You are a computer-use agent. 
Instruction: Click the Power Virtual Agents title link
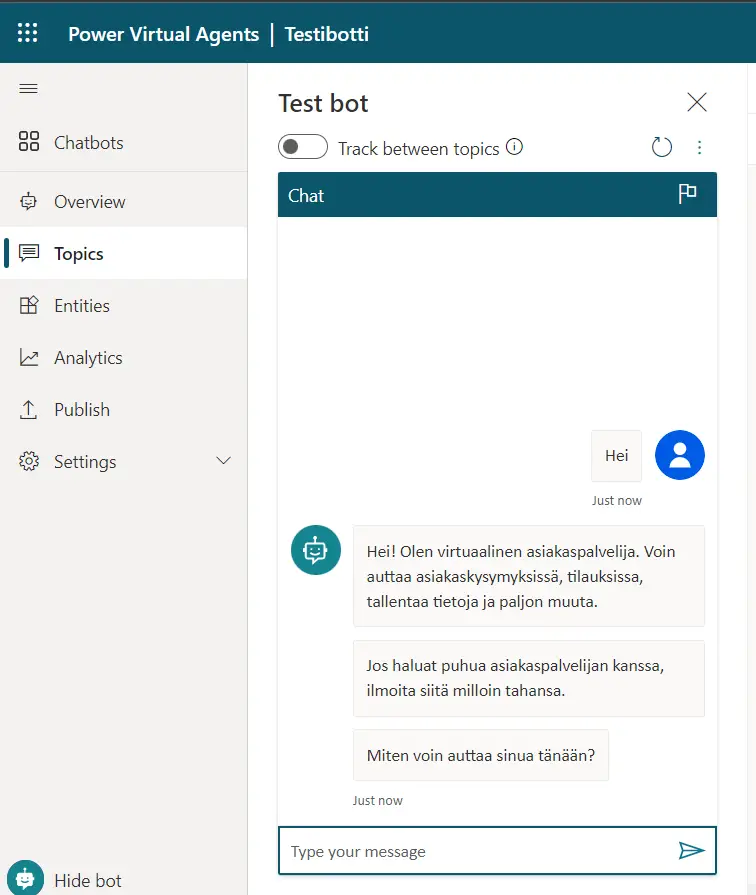pos(163,34)
